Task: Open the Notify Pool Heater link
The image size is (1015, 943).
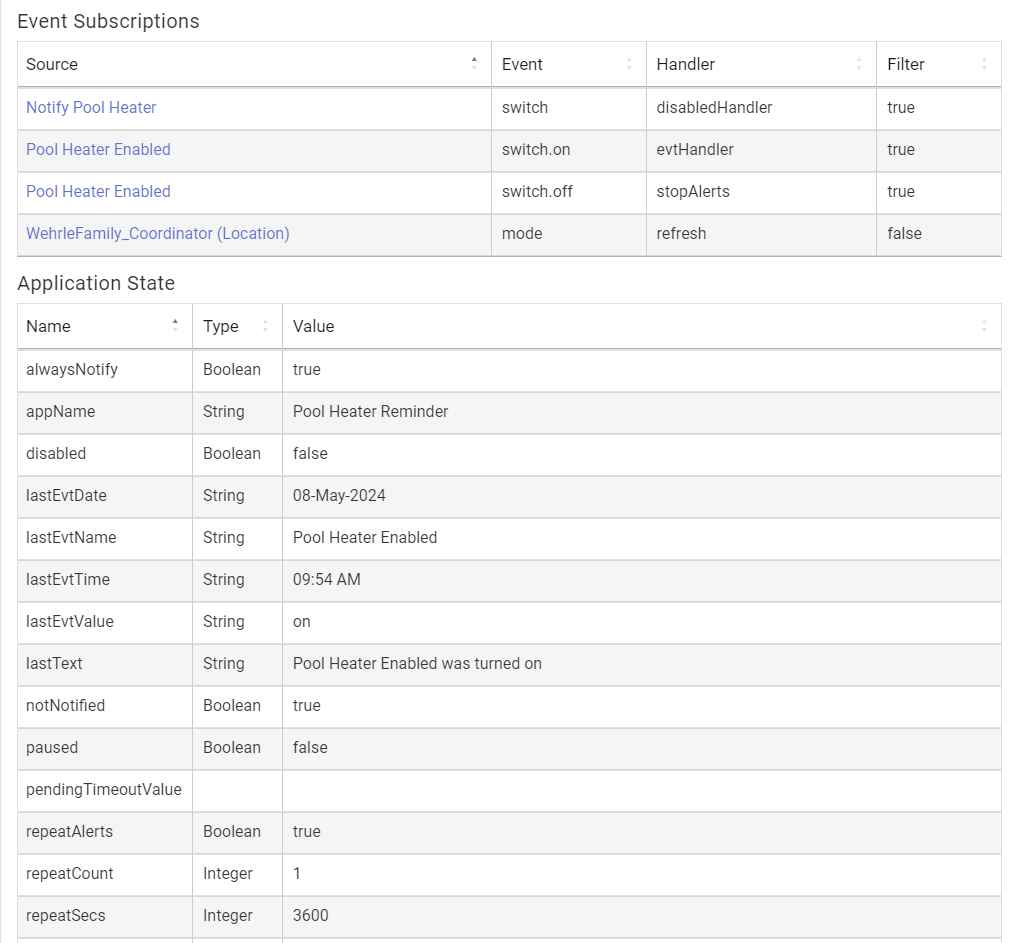Action: (x=91, y=107)
